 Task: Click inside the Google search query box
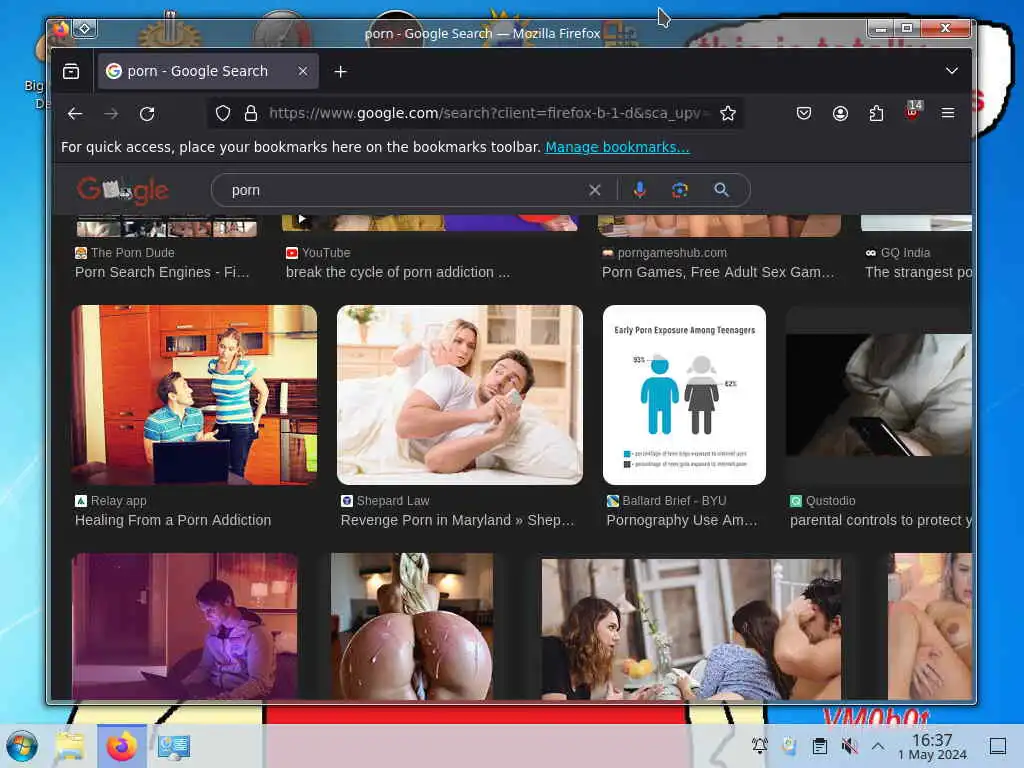point(405,190)
